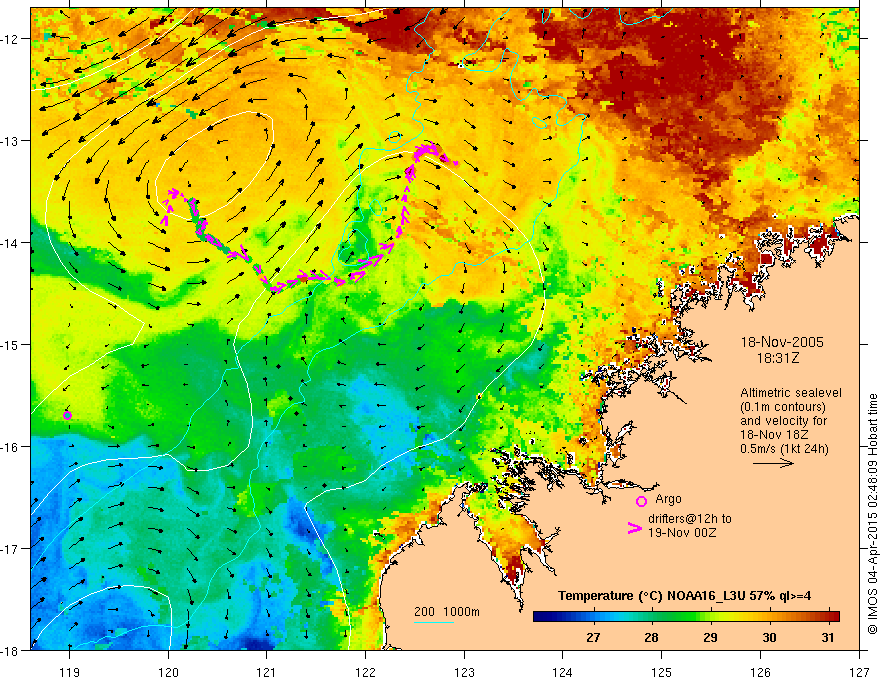Click the longitude label 121
The height and width of the screenshot is (680, 880).
coord(267,672)
